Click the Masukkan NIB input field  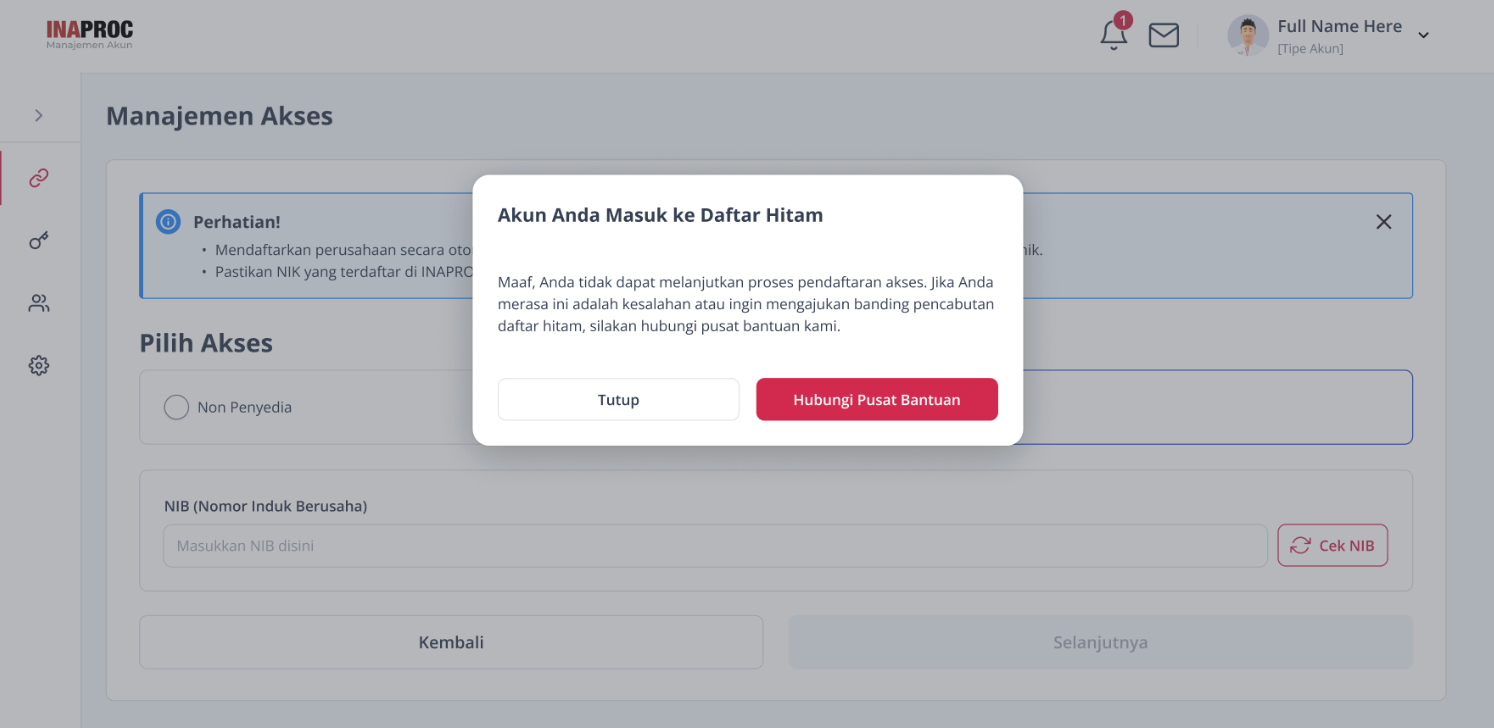pos(715,546)
